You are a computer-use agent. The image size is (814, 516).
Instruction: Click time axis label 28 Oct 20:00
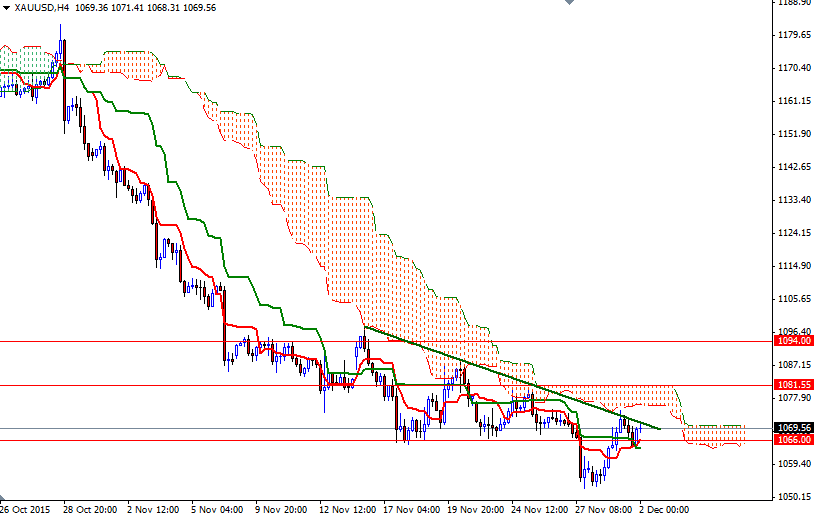[90, 509]
